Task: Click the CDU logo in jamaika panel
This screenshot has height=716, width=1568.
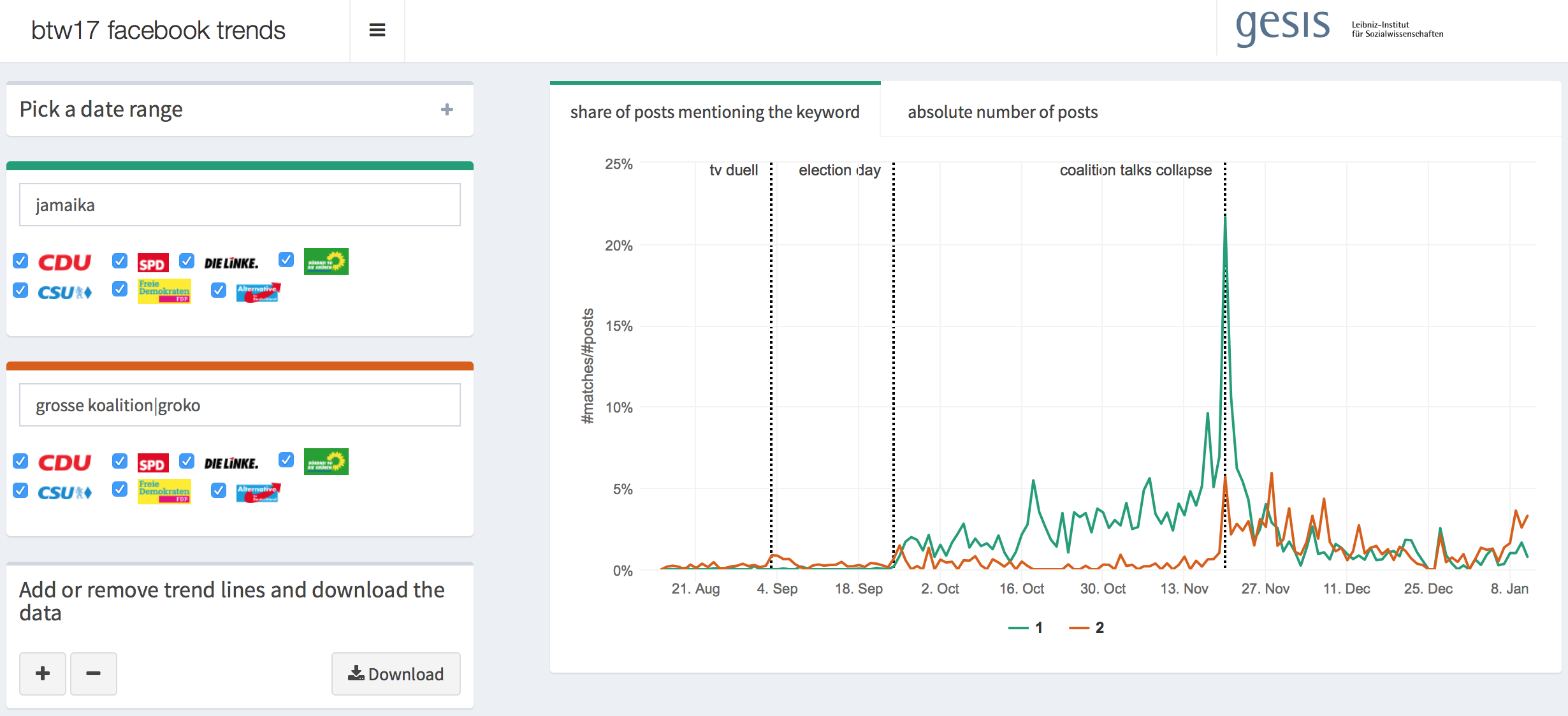Action: pos(64,262)
